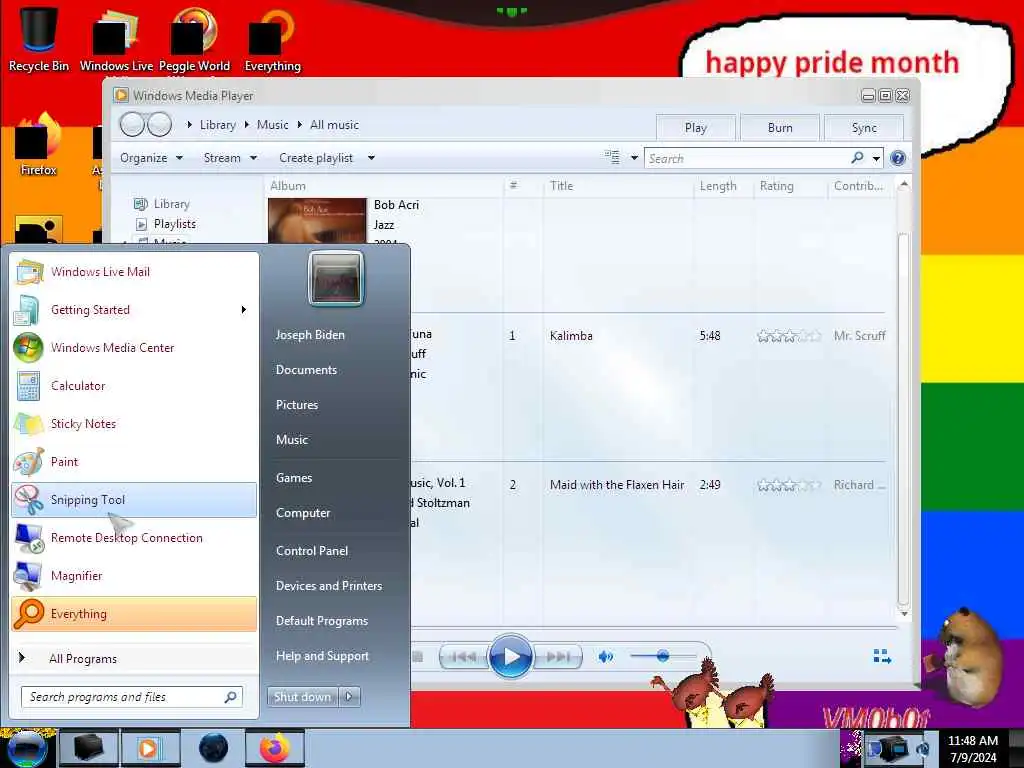Screen dimensions: 1024x768
Task: Open shut down options arrow
Action: (349, 697)
